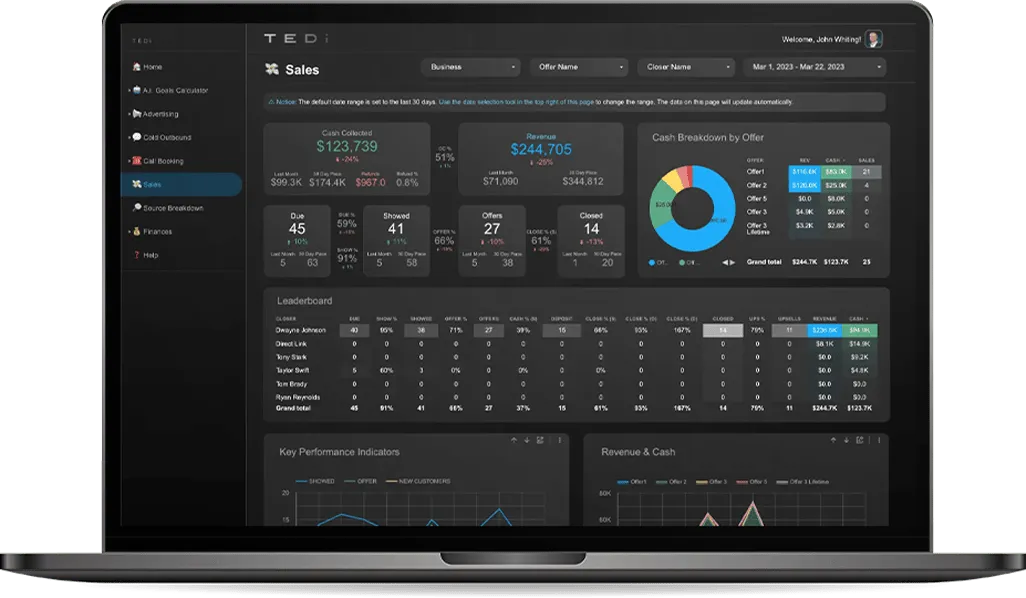Click drill-up arrow on Key Performance Indicators chart
This screenshot has width=1026, height=598.
[514, 440]
